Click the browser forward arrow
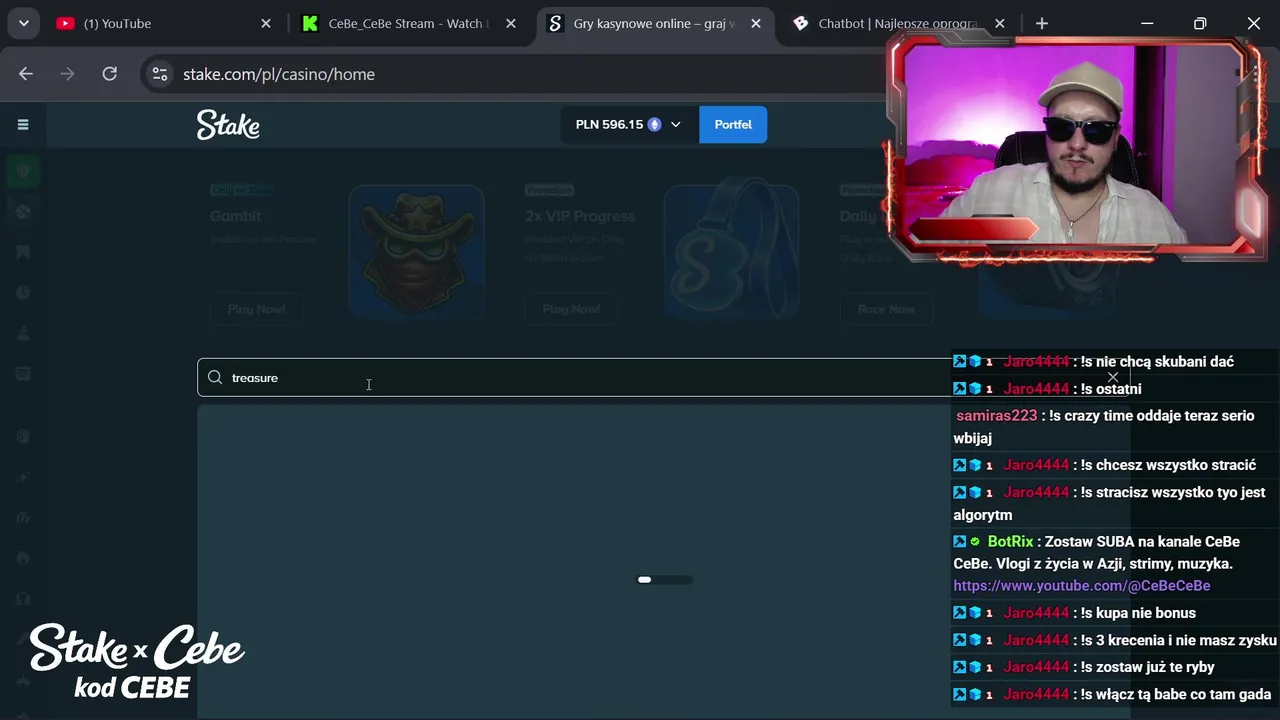1280x720 pixels. click(x=68, y=74)
